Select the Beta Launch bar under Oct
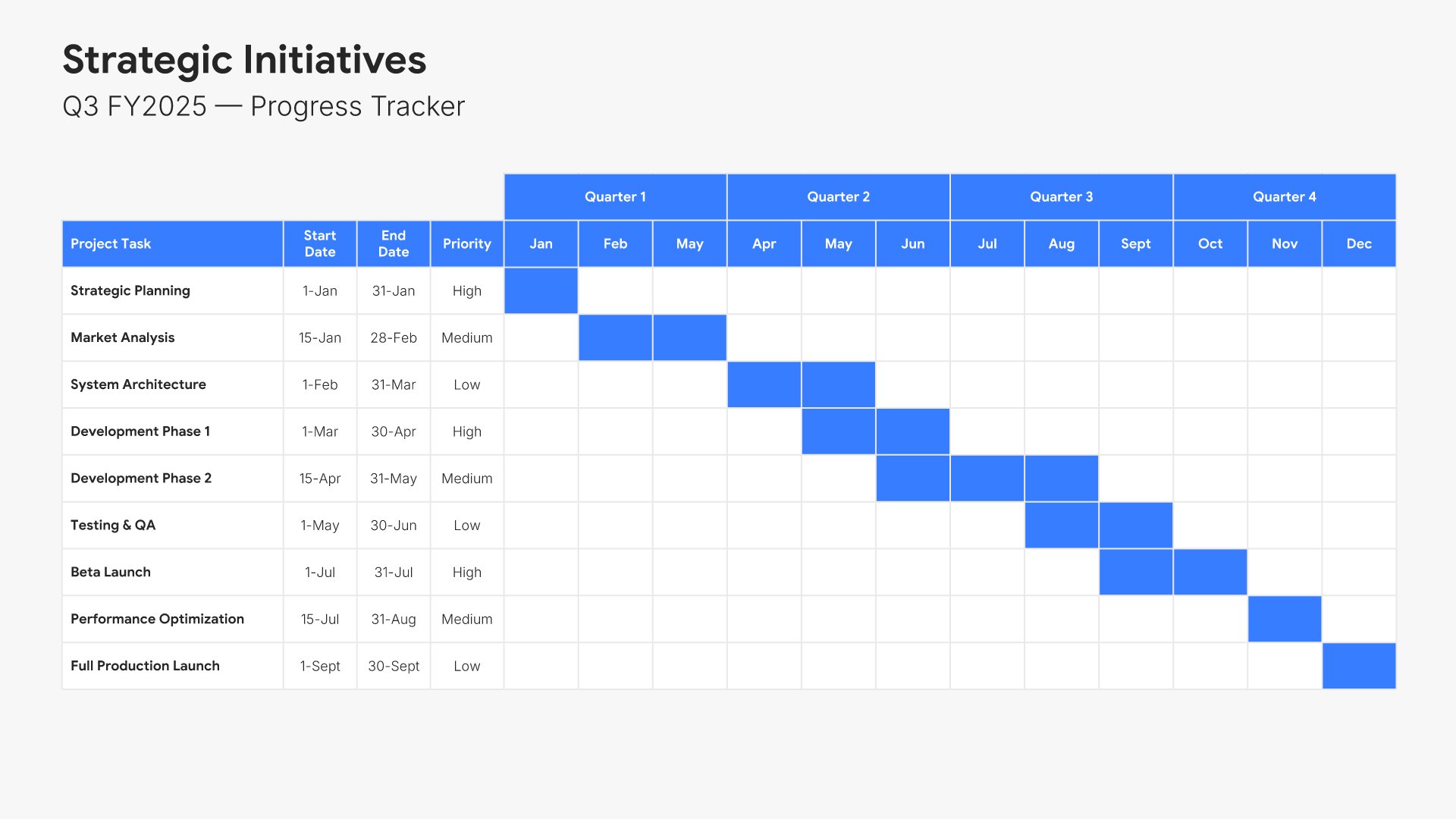Image resolution: width=1456 pixels, height=819 pixels. 1210,572
